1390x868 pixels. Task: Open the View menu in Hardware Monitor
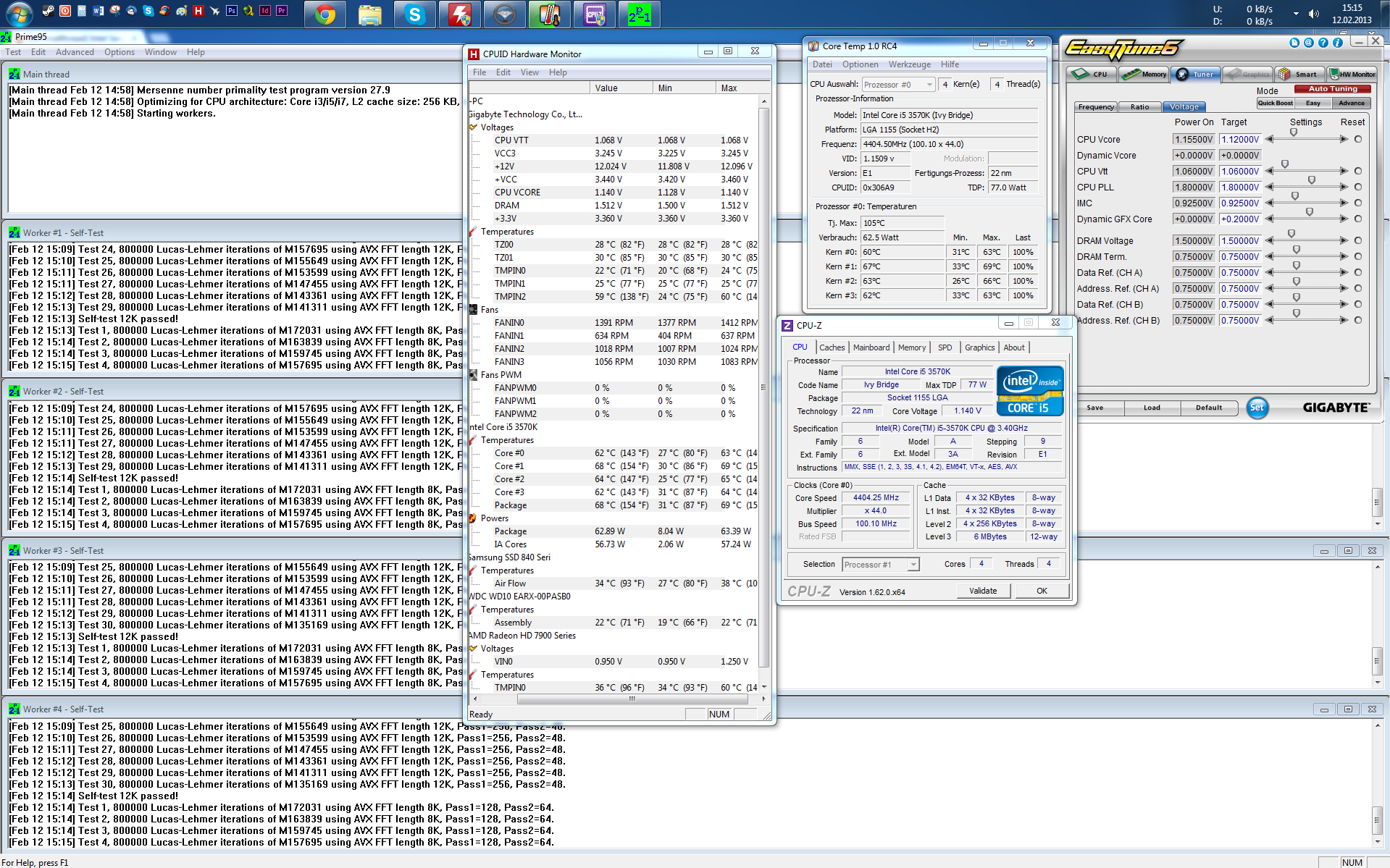click(529, 72)
